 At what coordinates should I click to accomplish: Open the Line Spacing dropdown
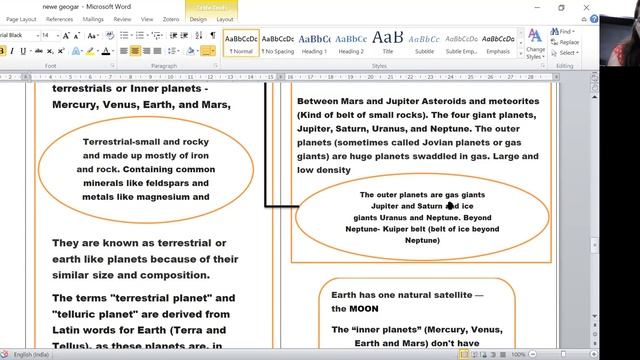pyautogui.click(x=179, y=51)
